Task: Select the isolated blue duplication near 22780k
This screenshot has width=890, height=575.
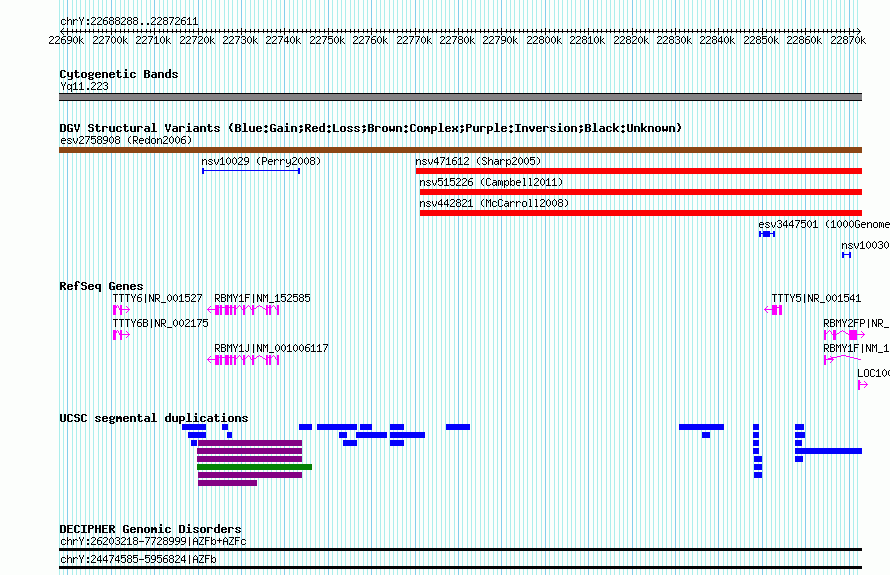Action: click(x=457, y=427)
